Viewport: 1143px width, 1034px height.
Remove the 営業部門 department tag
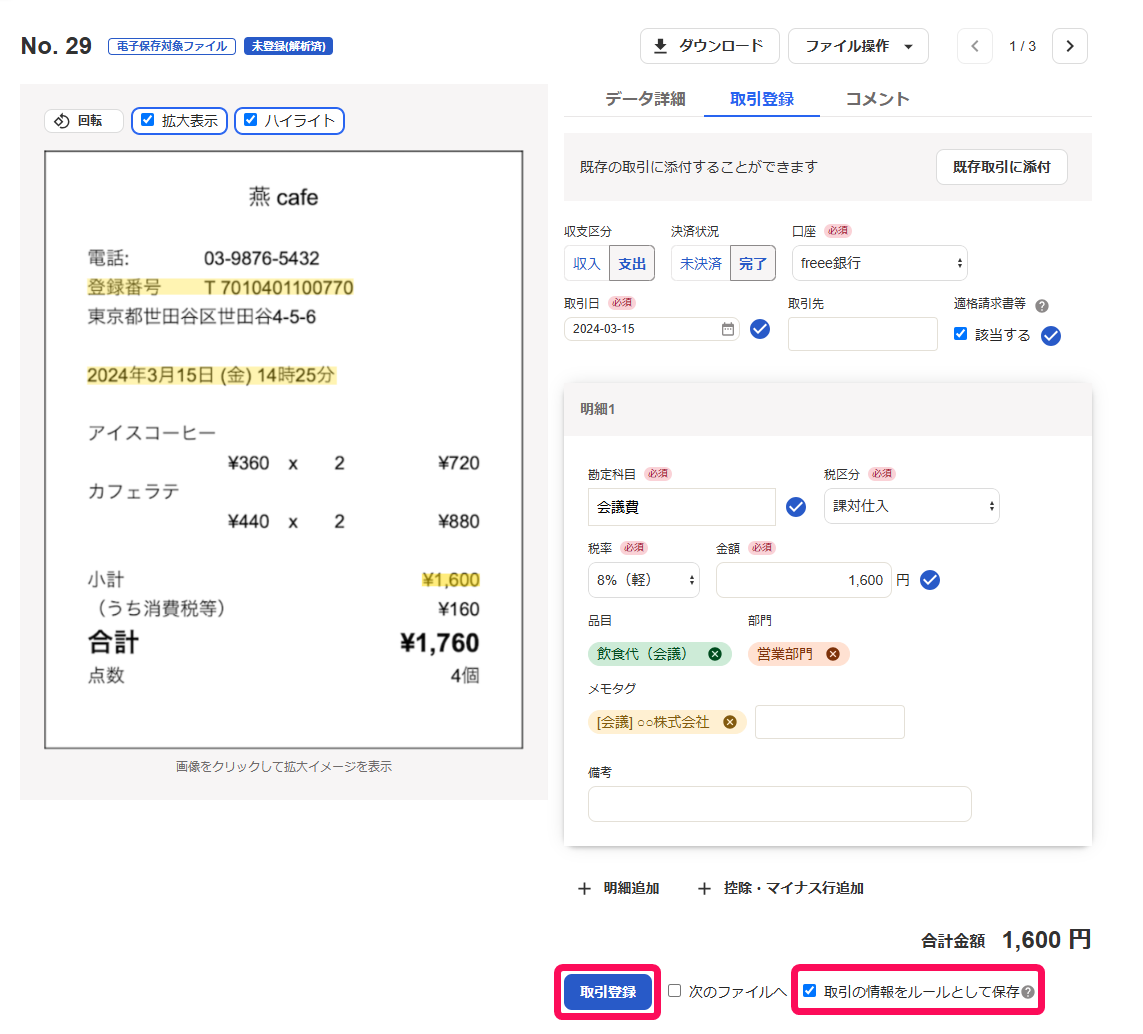pyautogui.click(x=832, y=654)
